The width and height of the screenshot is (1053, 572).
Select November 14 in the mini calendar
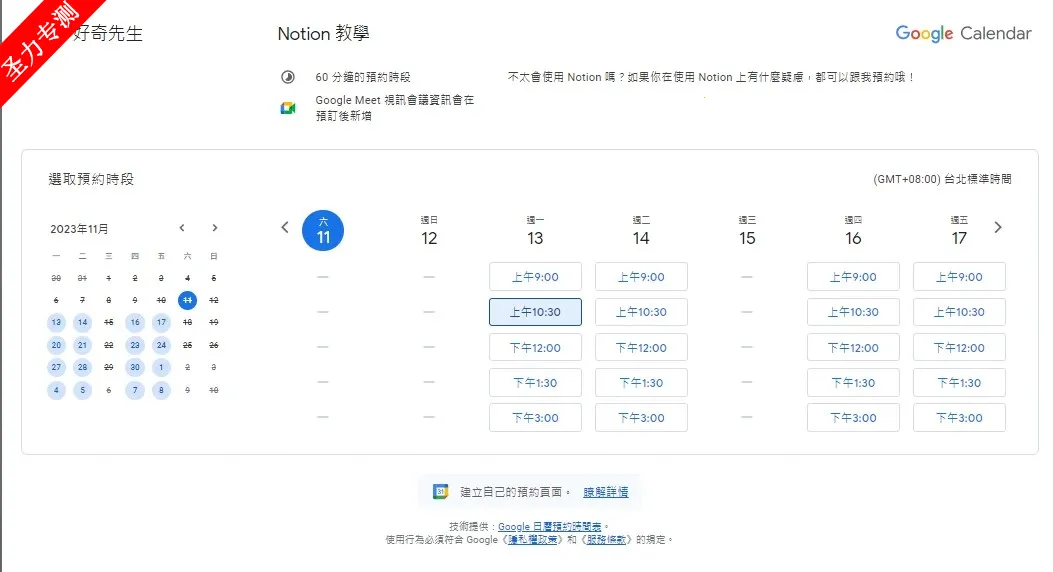(83, 322)
